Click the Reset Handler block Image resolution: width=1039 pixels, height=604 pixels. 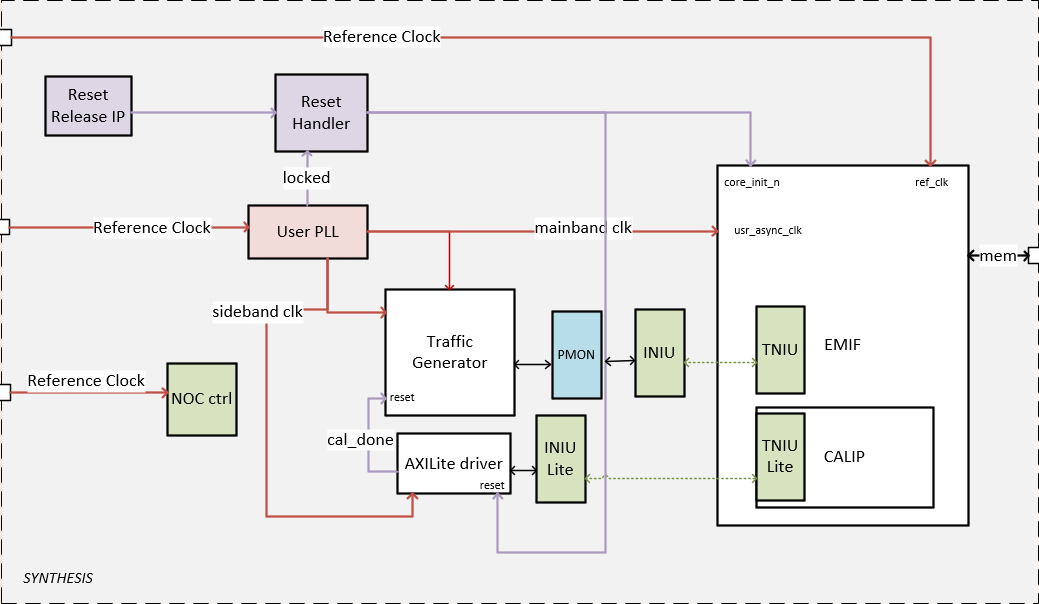[321, 113]
